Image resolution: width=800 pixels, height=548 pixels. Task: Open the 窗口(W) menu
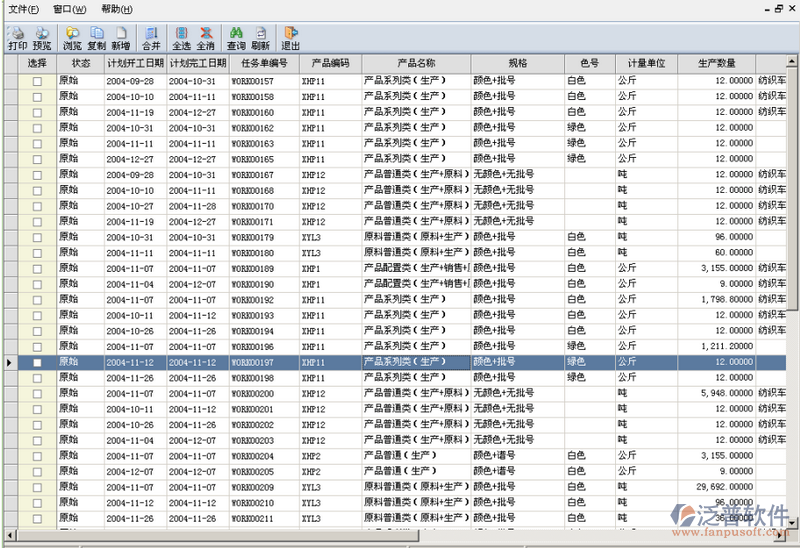[70, 9]
